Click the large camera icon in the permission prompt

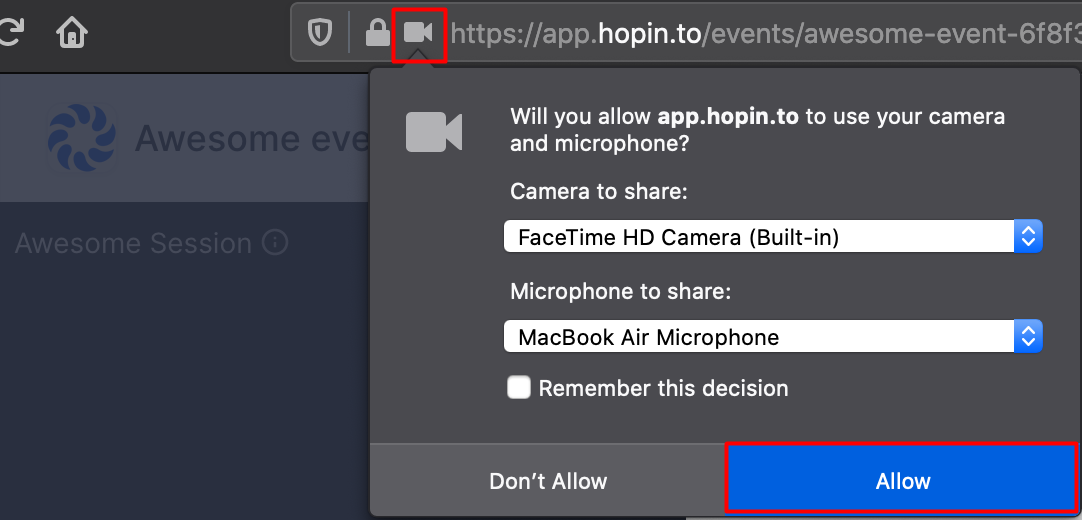click(x=433, y=131)
